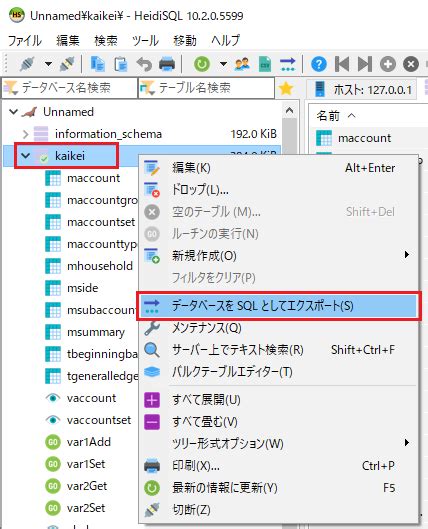Select the var1Add routine

(89, 442)
